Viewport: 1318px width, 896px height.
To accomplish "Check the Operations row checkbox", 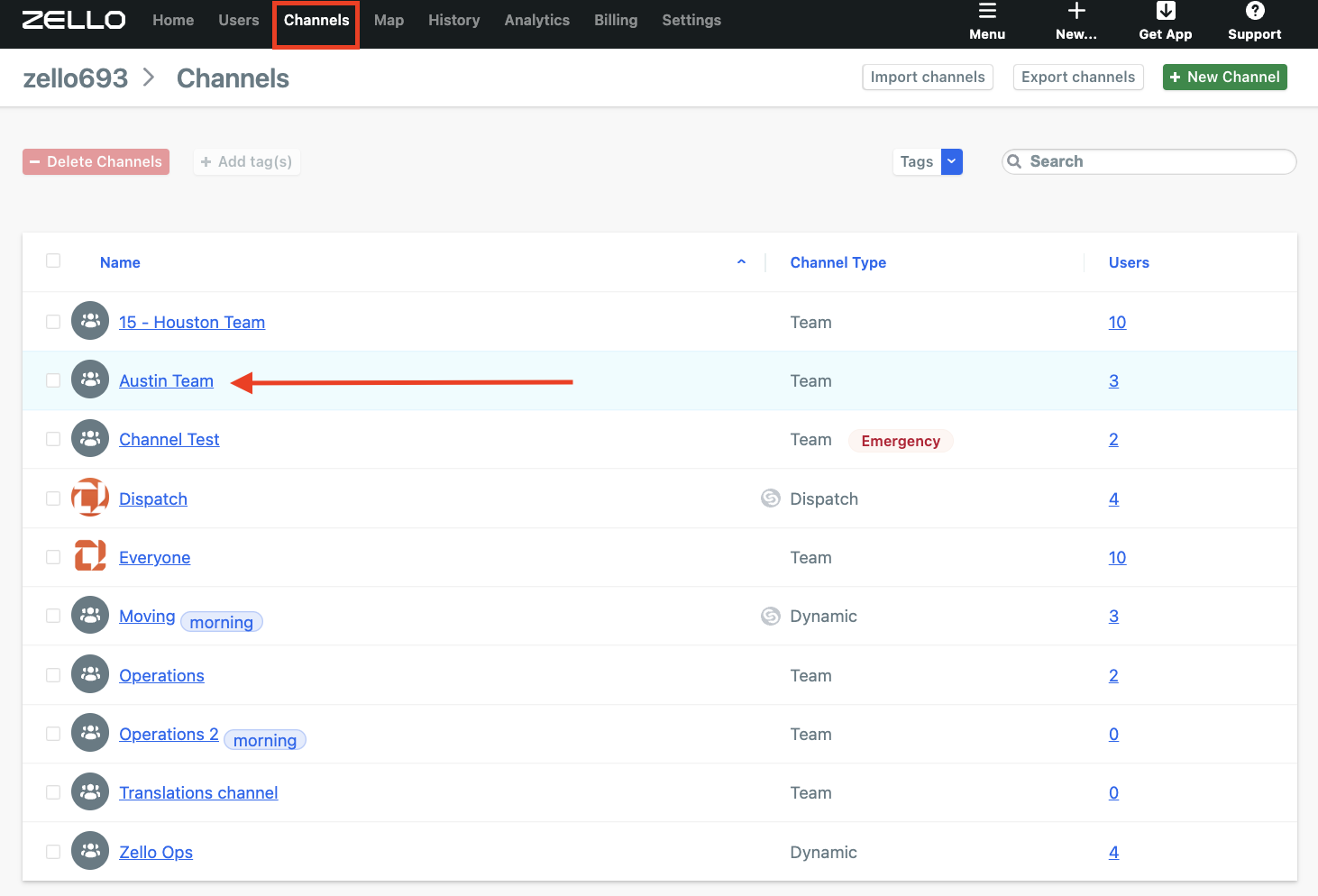I will (53, 675).
